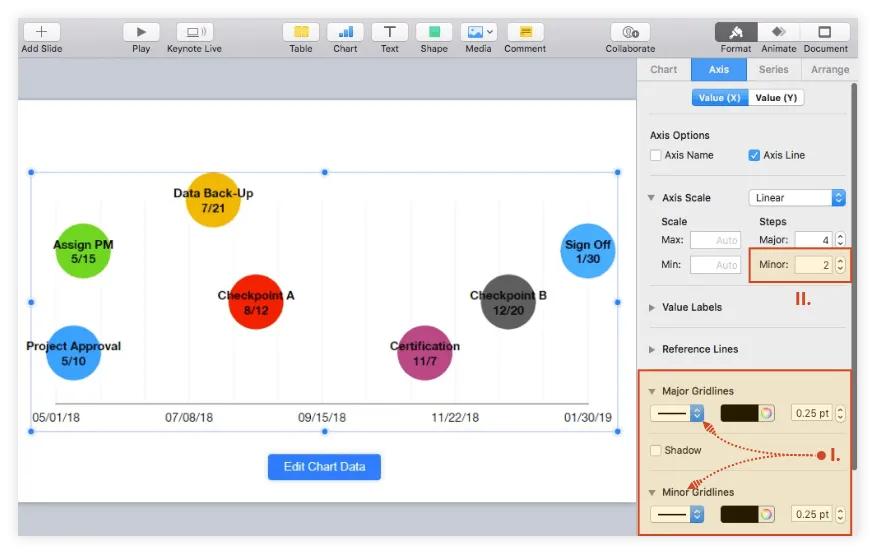Screen dimensions: 876x554
Task: Add a Comment via toolbar icon
Action: [x=525, y=32]
